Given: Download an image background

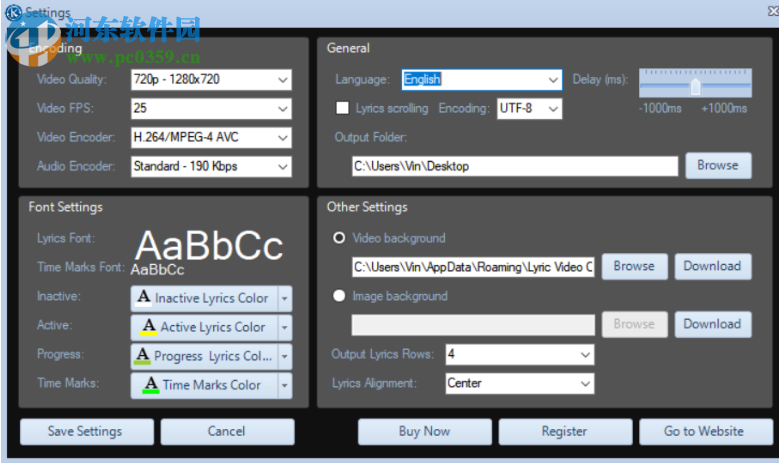Looking at the screenshot, I should click(x=712, y=324).
